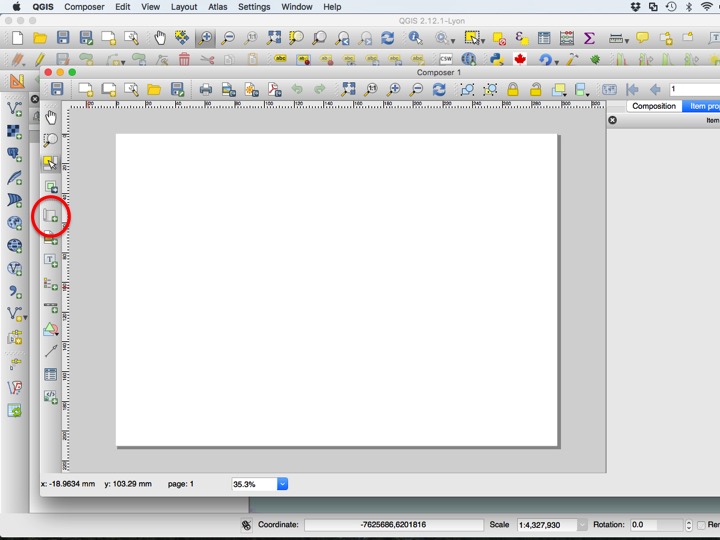
Task: Open the Scale combo box dropdown
Action: click(x=582, y=524)
